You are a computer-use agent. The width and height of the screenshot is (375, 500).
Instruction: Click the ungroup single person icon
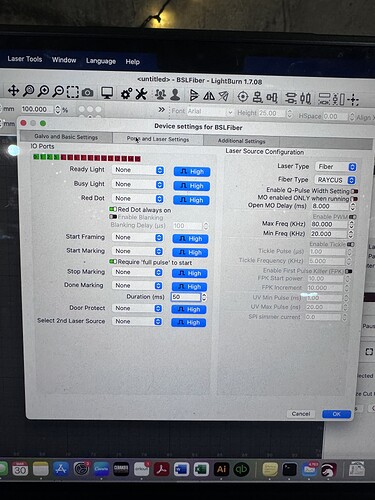(x=175, y=95)
